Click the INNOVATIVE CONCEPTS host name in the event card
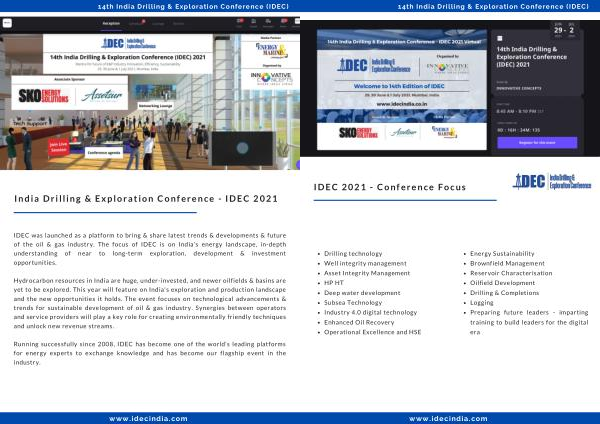 point(519,88)
